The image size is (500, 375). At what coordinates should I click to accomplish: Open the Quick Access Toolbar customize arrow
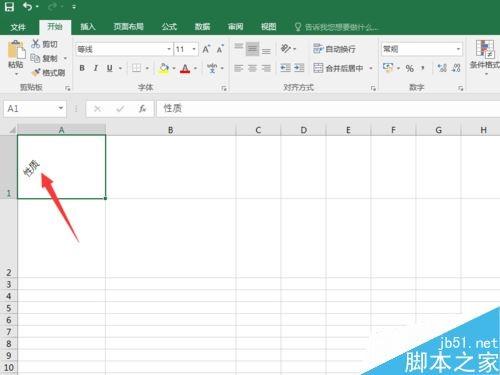pos(74,7)
